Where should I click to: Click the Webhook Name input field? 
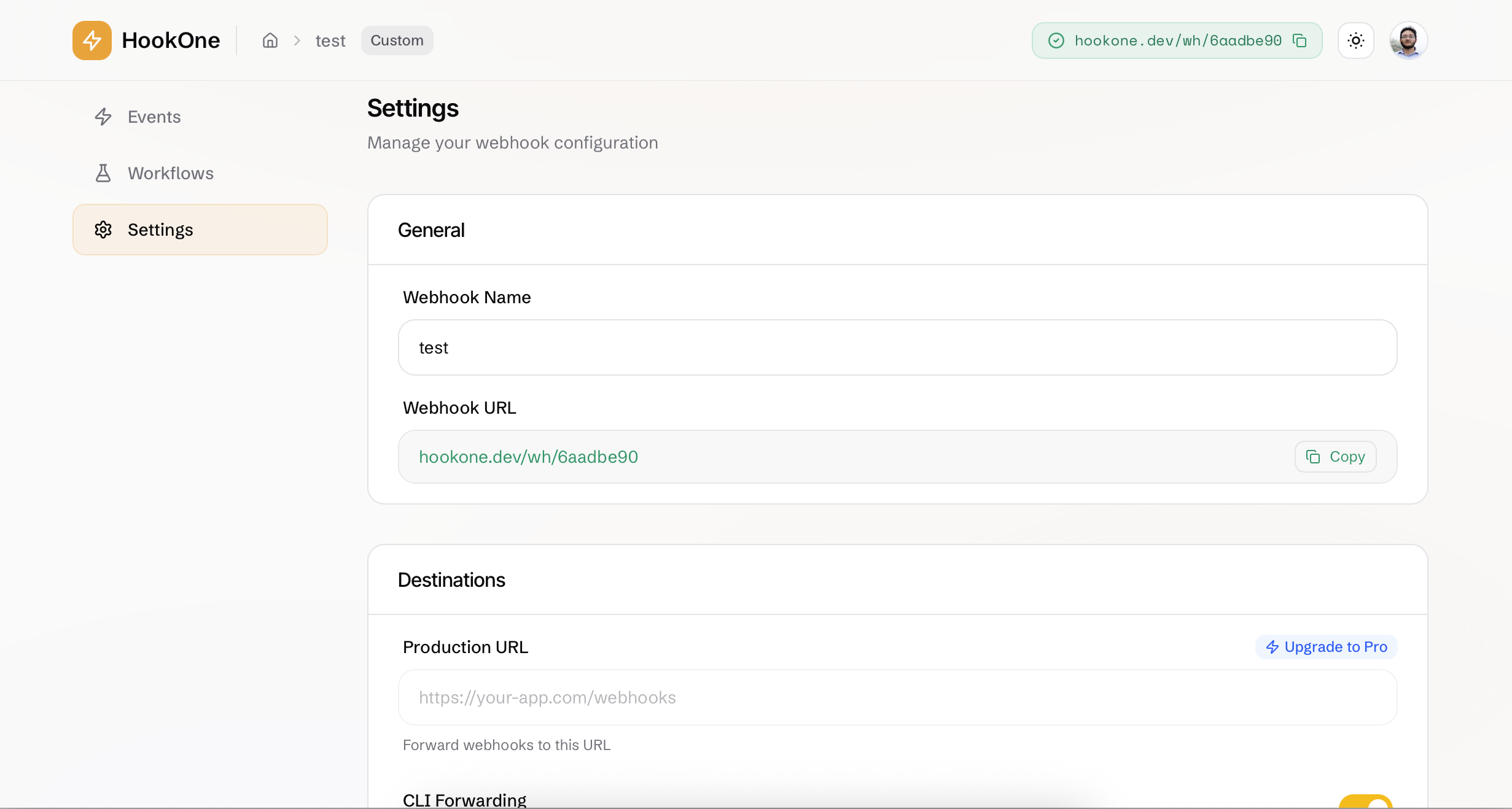[897, 347]
